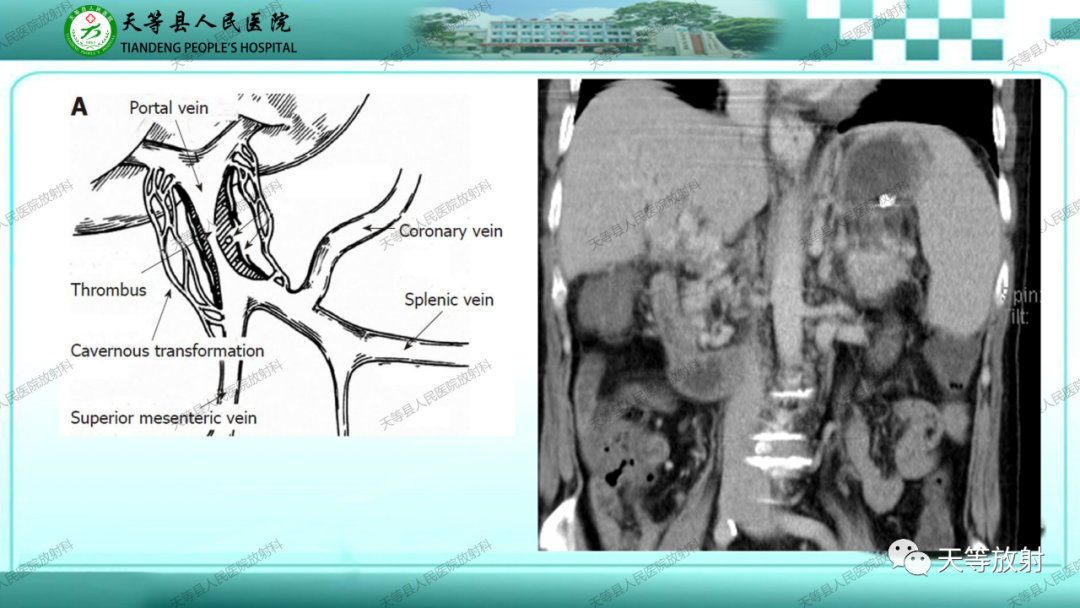Click the bold letter A figure marker
The height and width of the screenshot is (608, 1080).
pos(79,107)
